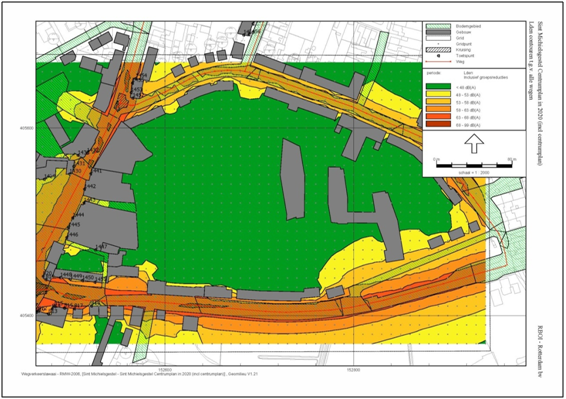Click the Toetspunt dot legend symbol

tap(438, 56)
